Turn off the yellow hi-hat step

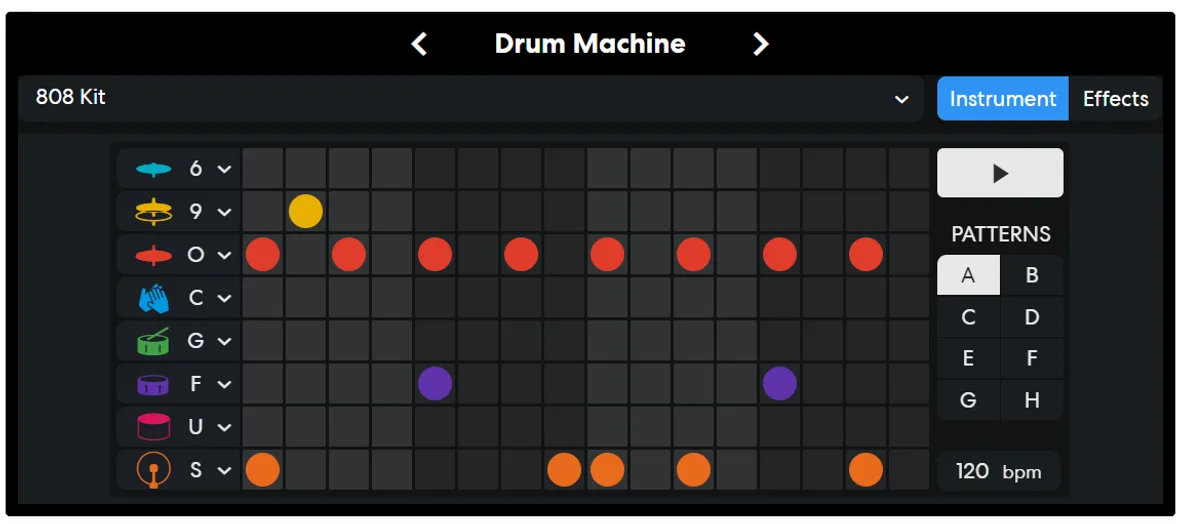pos(306,212)
